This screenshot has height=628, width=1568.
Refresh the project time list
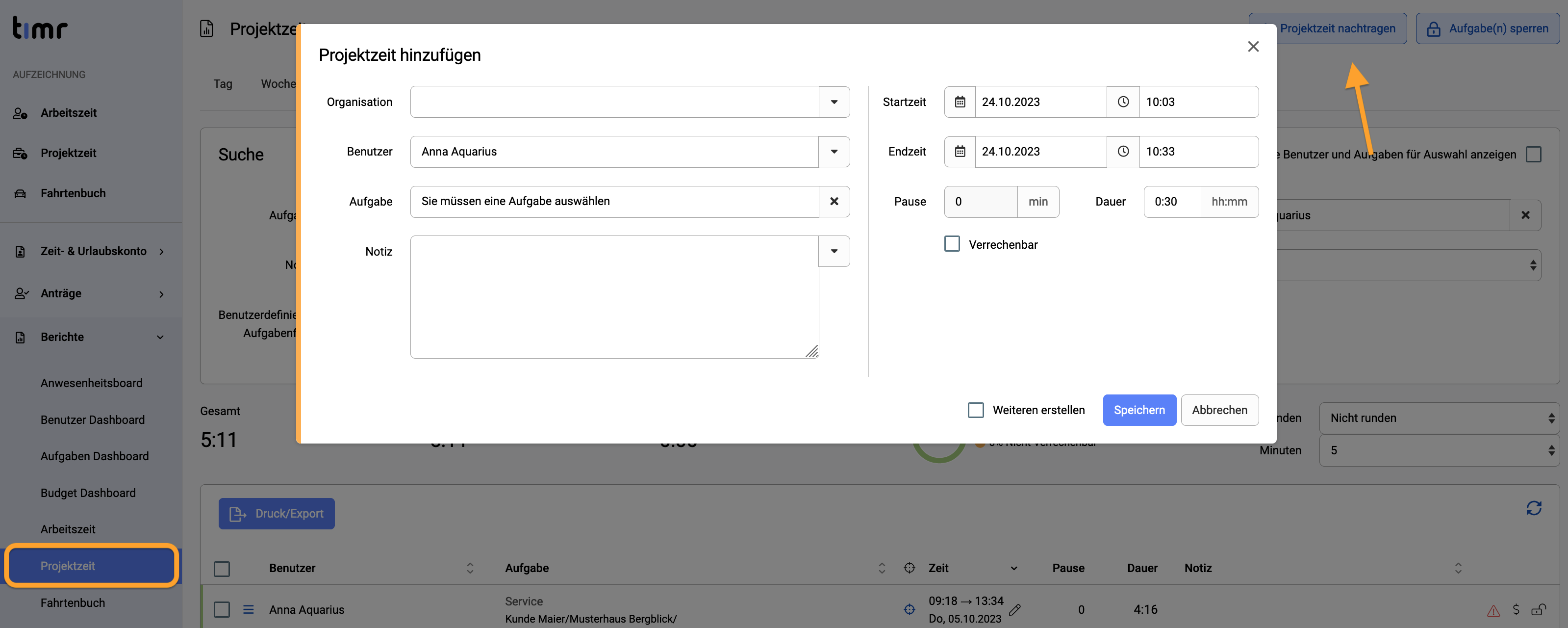coord(1533,508)
